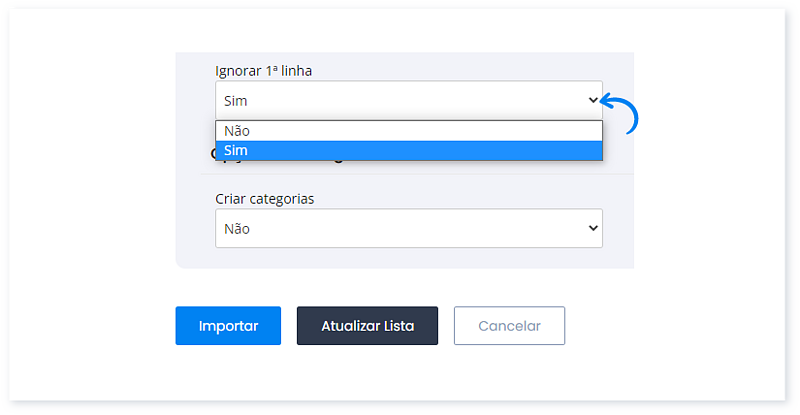Click the chevron arrow on Criar categorias
The image size is (800, 415).
point(592,228)
